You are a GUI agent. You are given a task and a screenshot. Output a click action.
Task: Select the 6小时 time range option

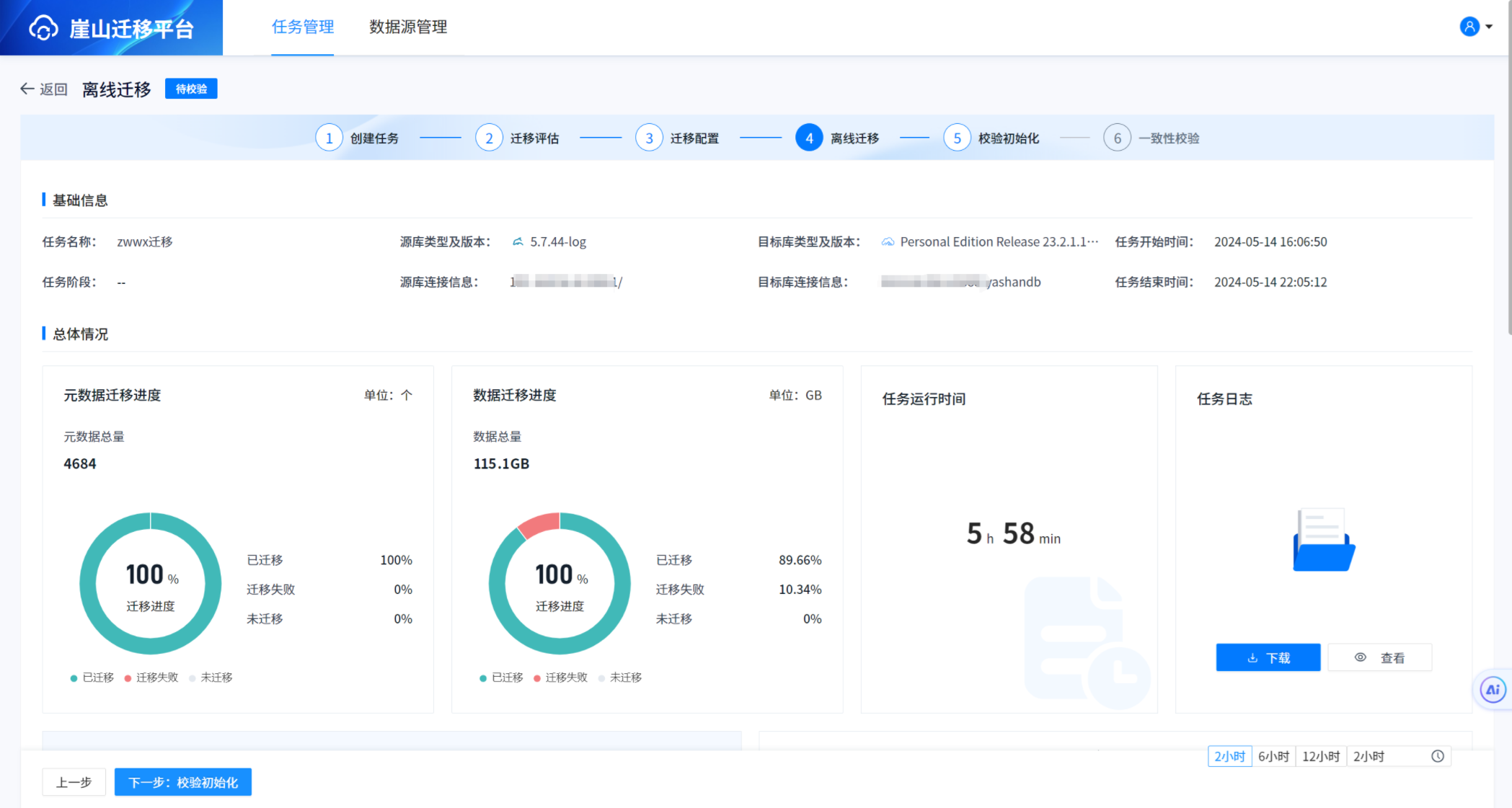point(1273,756)
